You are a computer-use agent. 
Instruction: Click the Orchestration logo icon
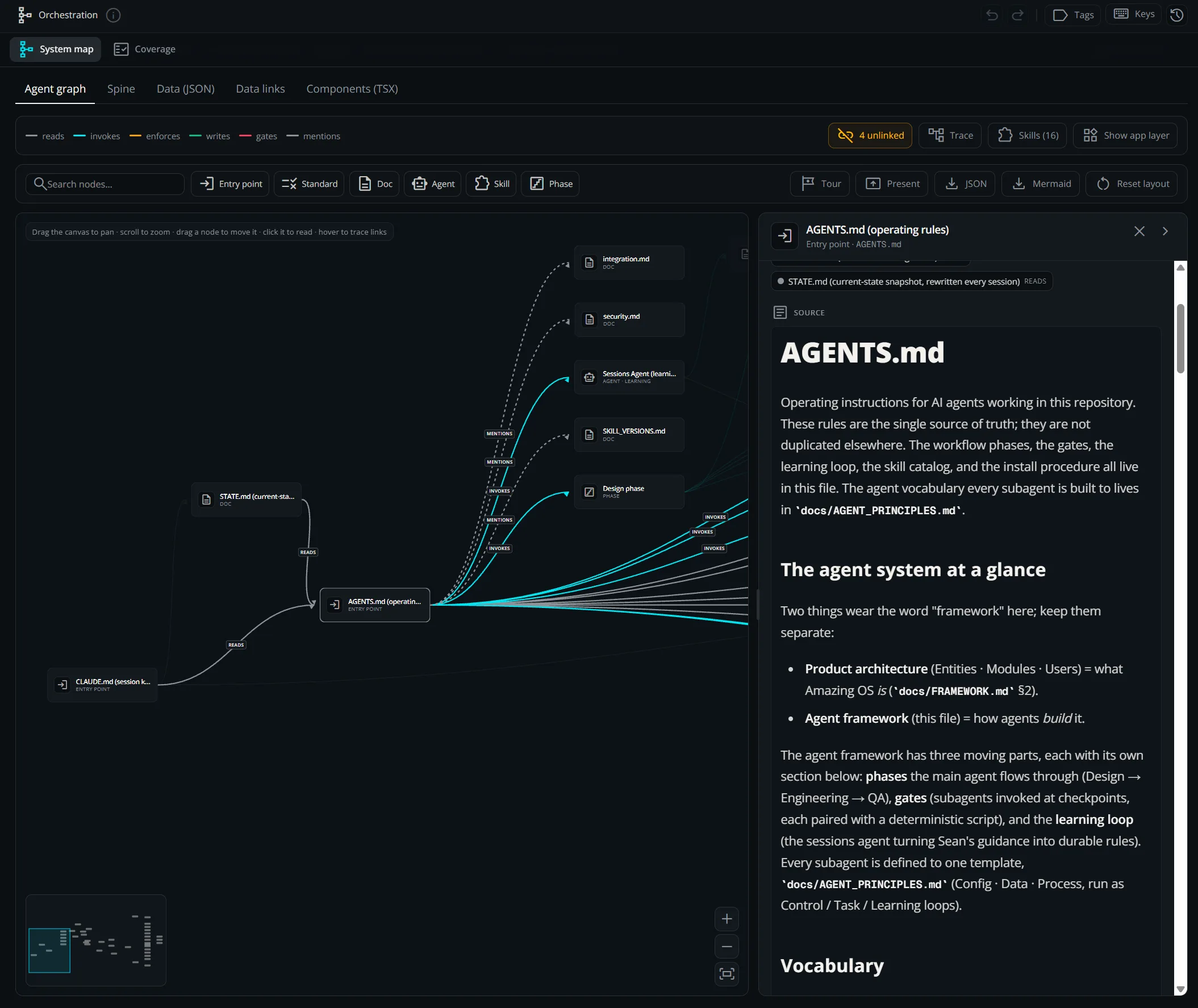24,15
